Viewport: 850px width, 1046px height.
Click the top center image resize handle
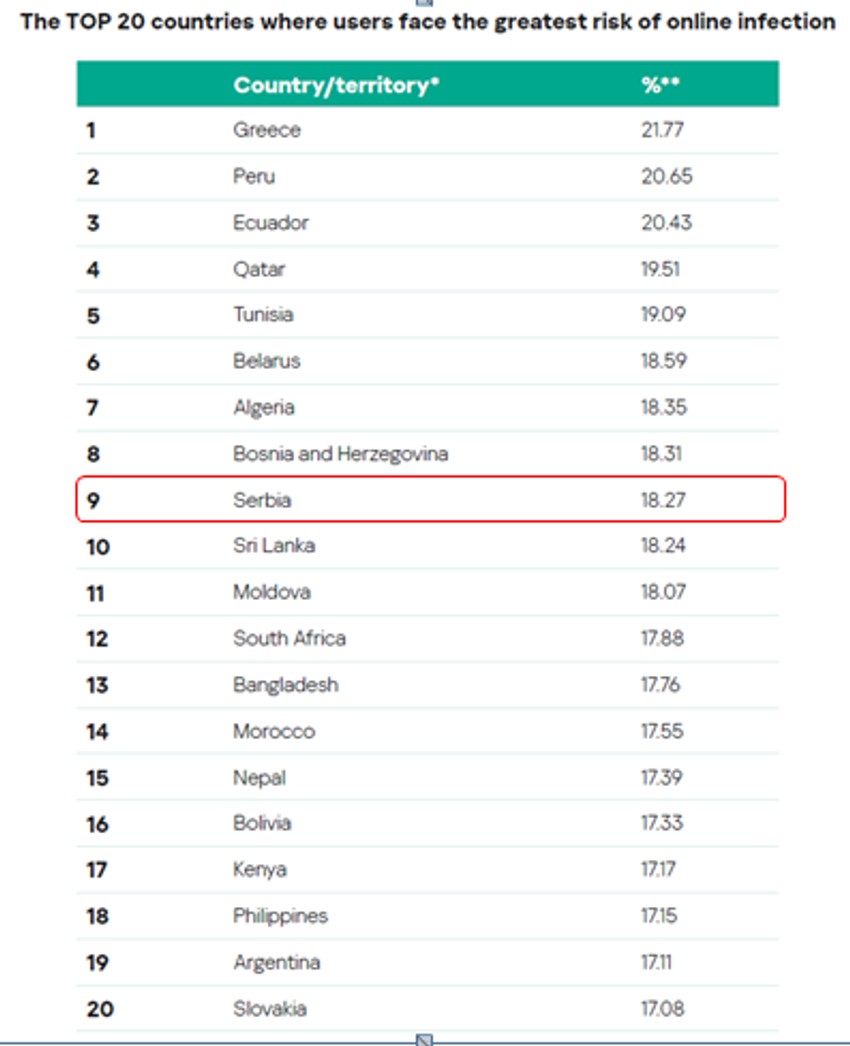click(x=424, y=3)
